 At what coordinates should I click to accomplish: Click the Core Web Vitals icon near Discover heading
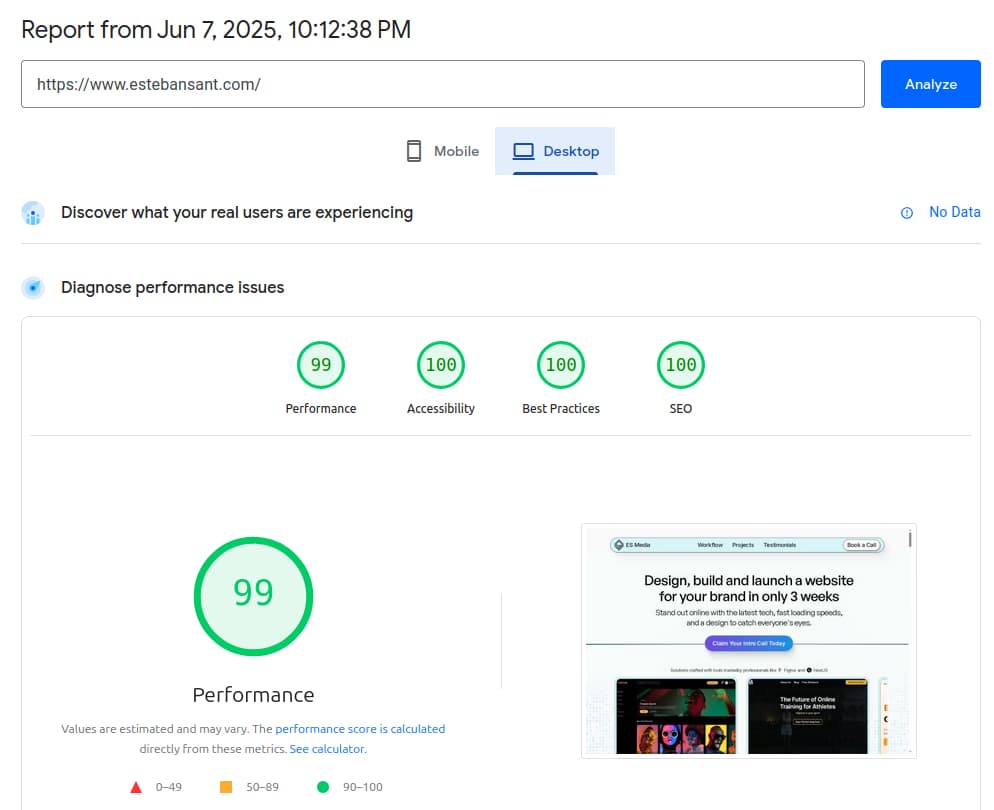tap(32, 213)
